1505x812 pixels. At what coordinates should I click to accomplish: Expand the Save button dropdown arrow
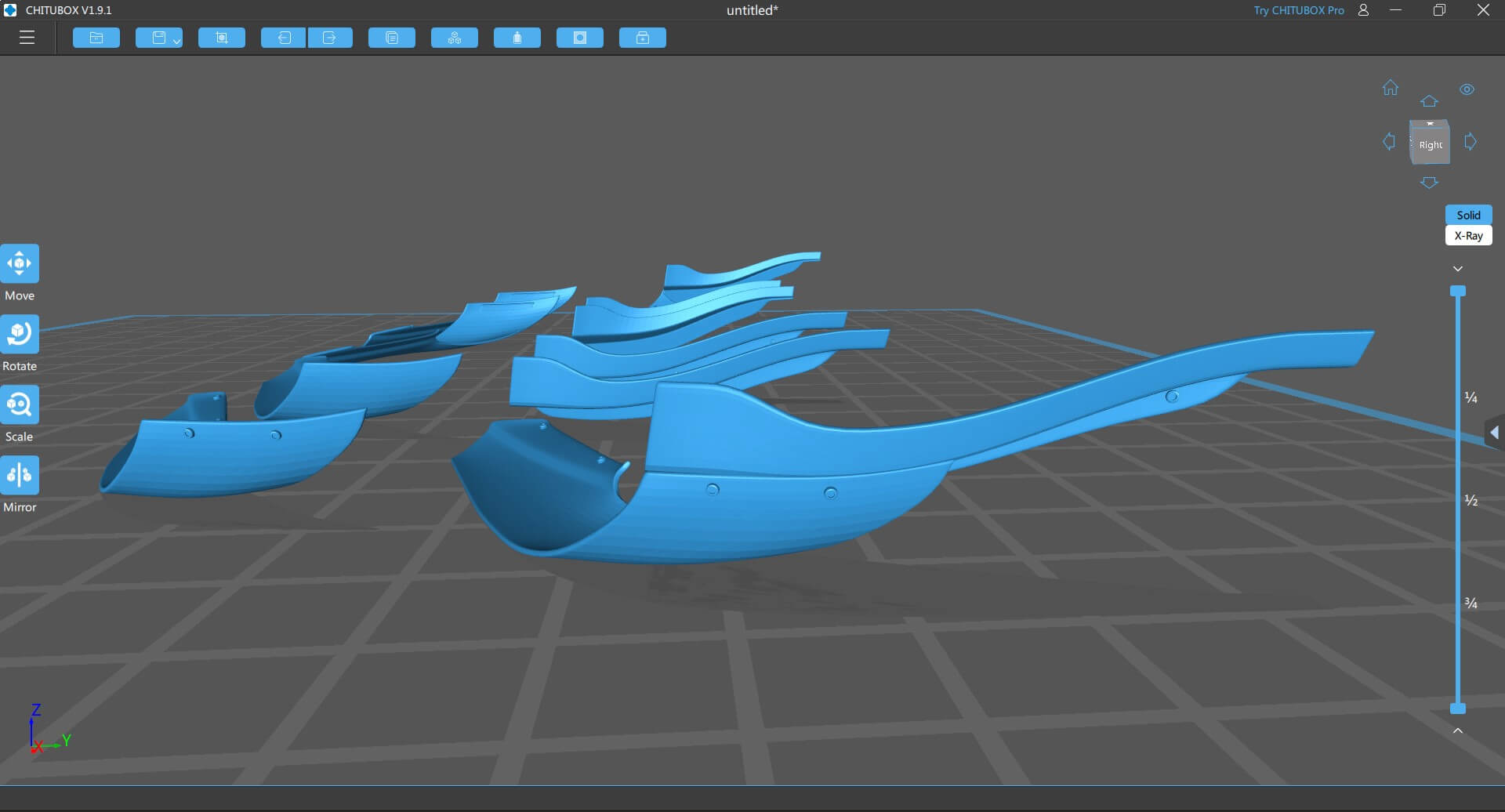coord(177,41)
